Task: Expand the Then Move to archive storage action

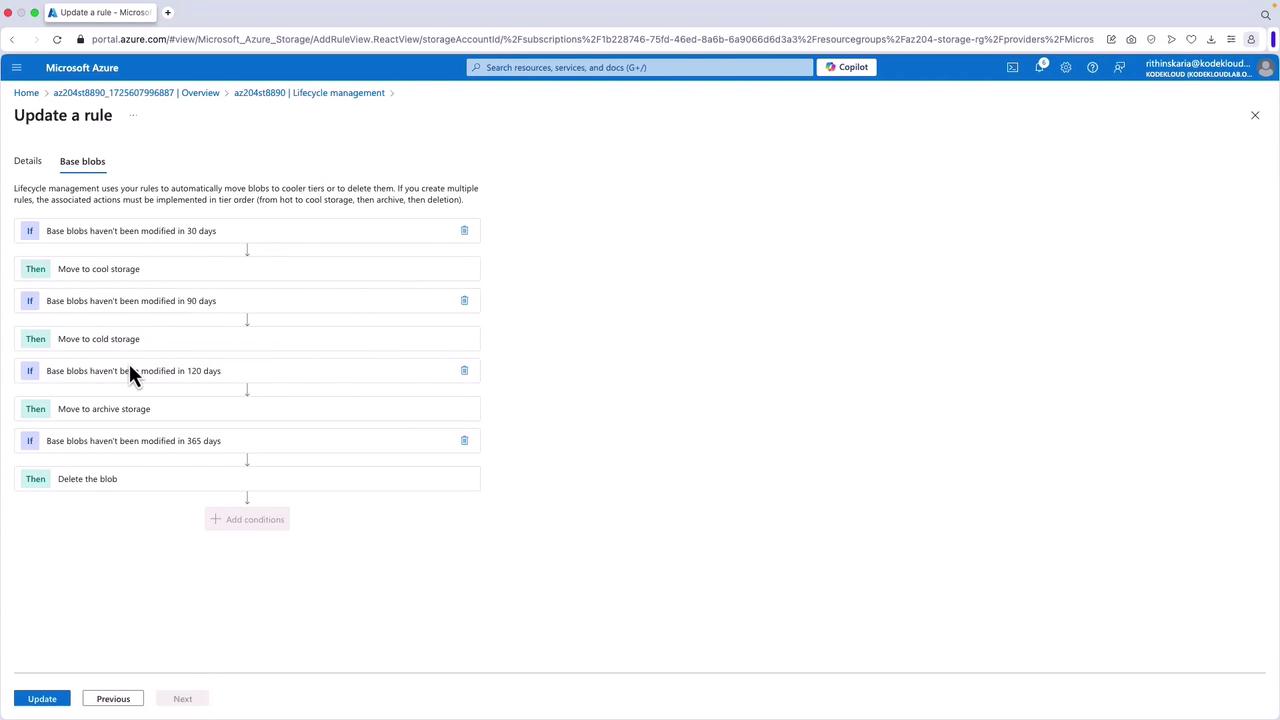Action: click(x=247, y=409)
